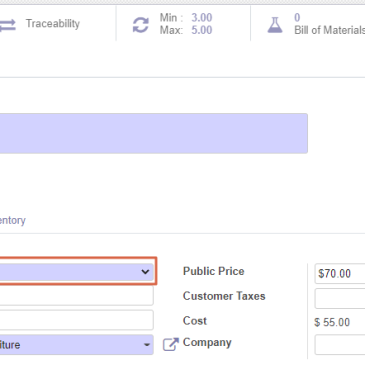Click the reordering rules refresh icon
The width and height of the screenshot is (365, 365).
click(x=141, y=25)
